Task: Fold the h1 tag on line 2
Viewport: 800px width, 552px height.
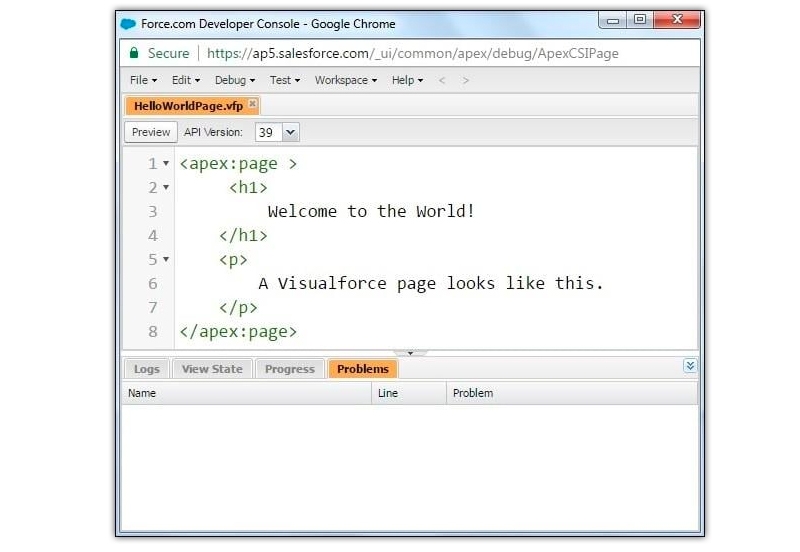Action: 166,187
